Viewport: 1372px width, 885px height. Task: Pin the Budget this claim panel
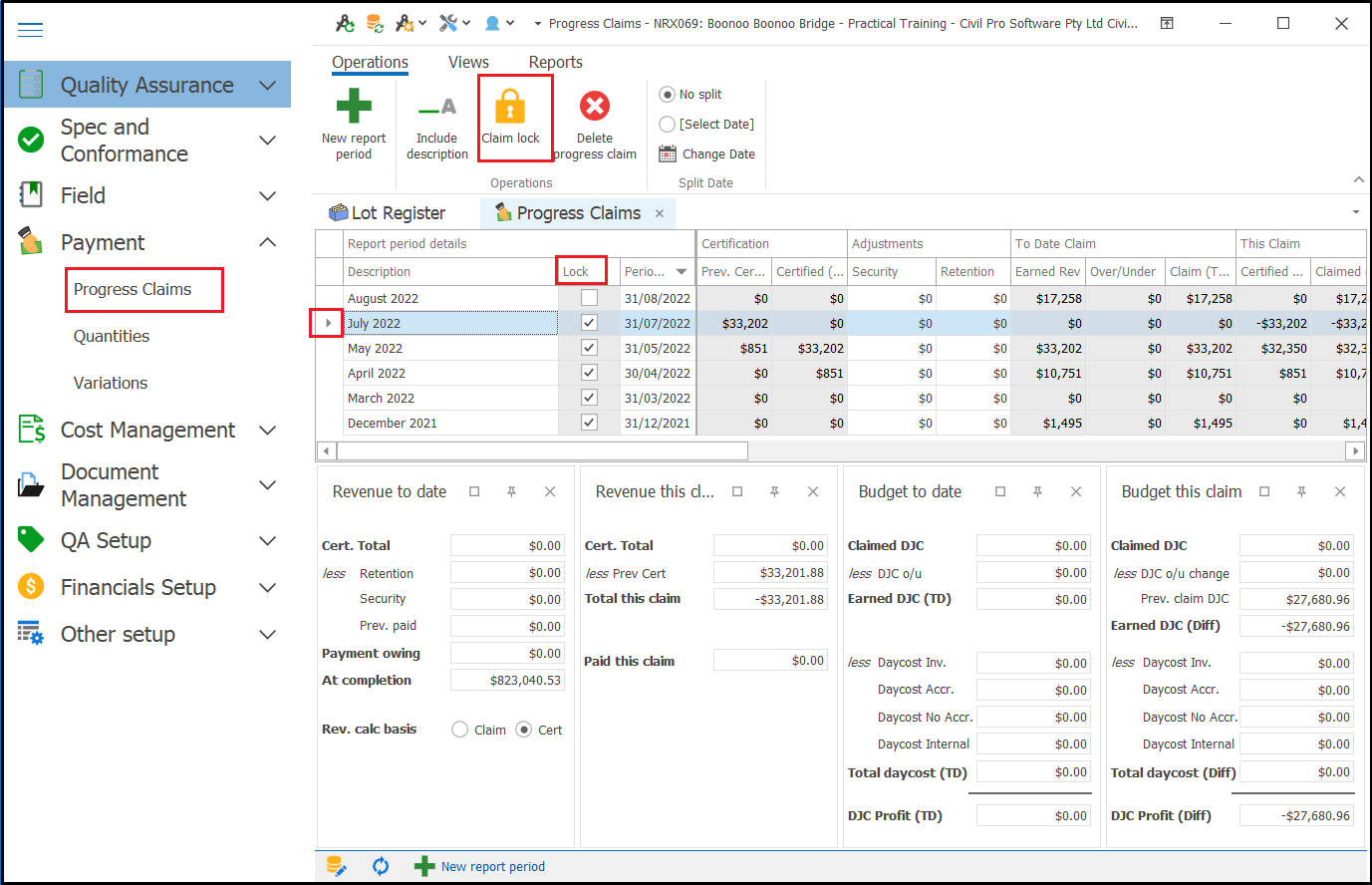(x=1301, y=491)
